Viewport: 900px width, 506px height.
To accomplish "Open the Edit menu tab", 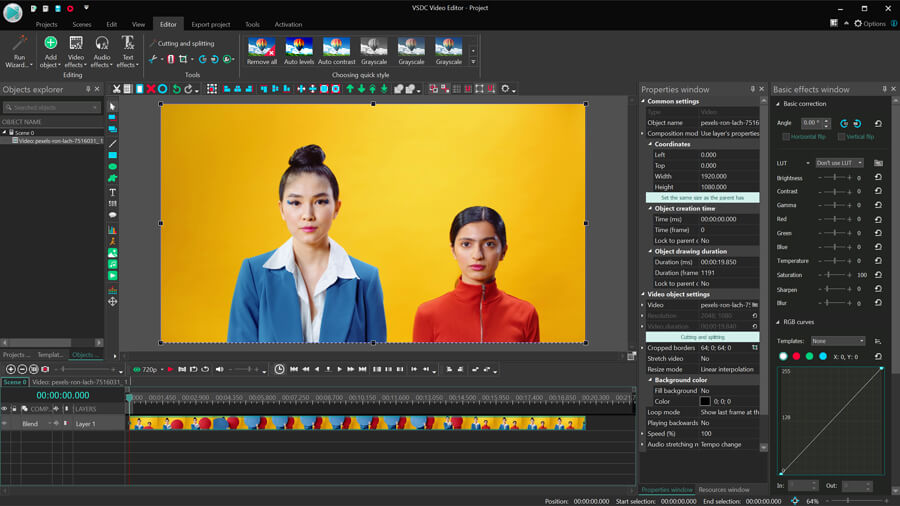I will [111, 24].
